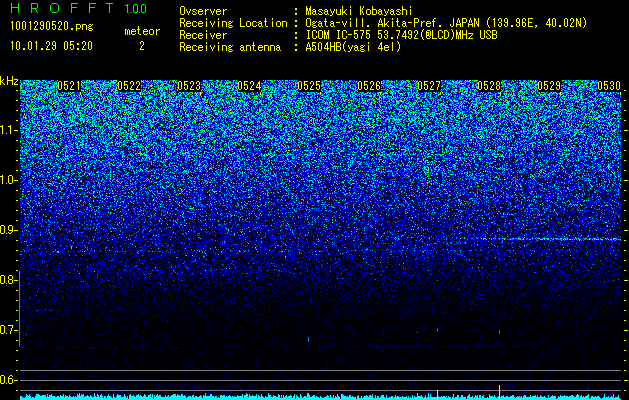Viewport: 629px width, 400px height.
Task: Click the kHz axis unit label
Action: tap(9, 81)
